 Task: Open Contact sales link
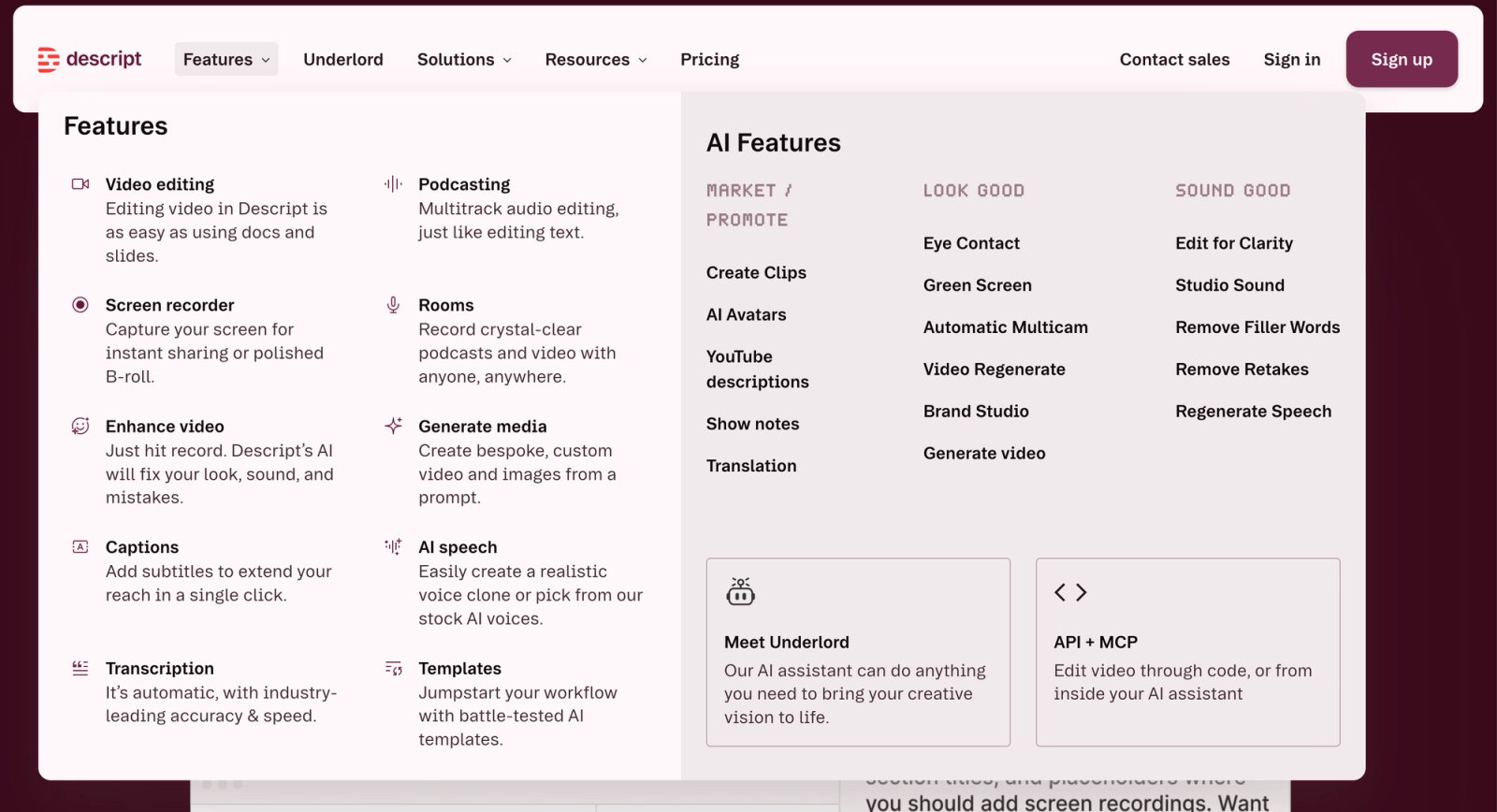click(x=1175, y=59)
